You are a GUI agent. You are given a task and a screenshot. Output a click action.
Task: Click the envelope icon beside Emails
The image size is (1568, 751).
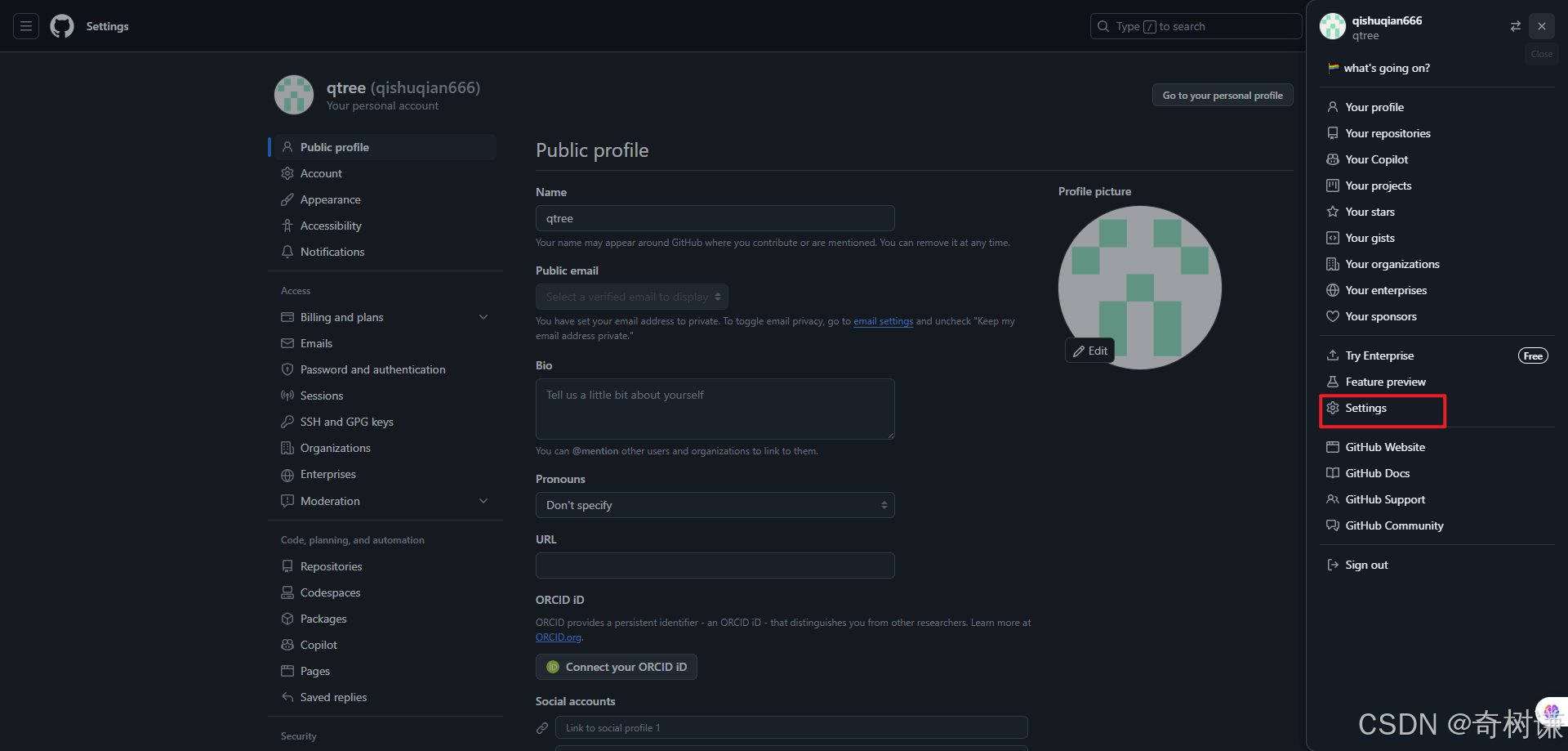coord(287,343)
